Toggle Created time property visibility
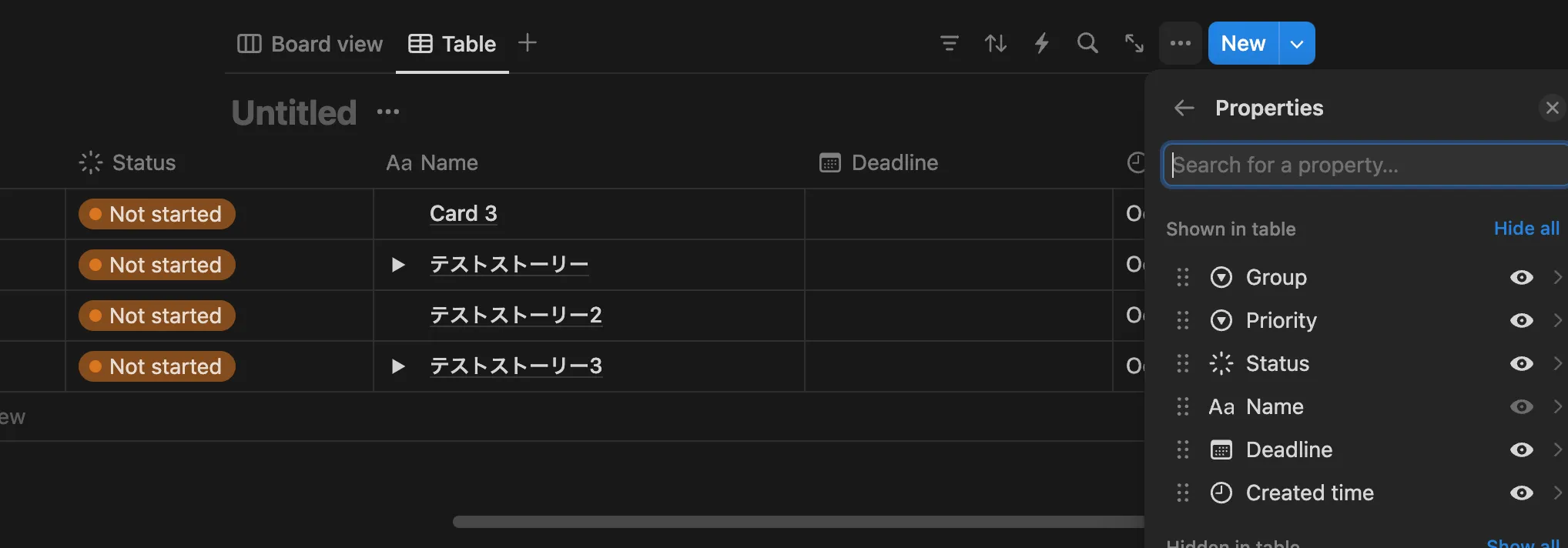Screen dimensions: 1568x548 [1521, 493]
